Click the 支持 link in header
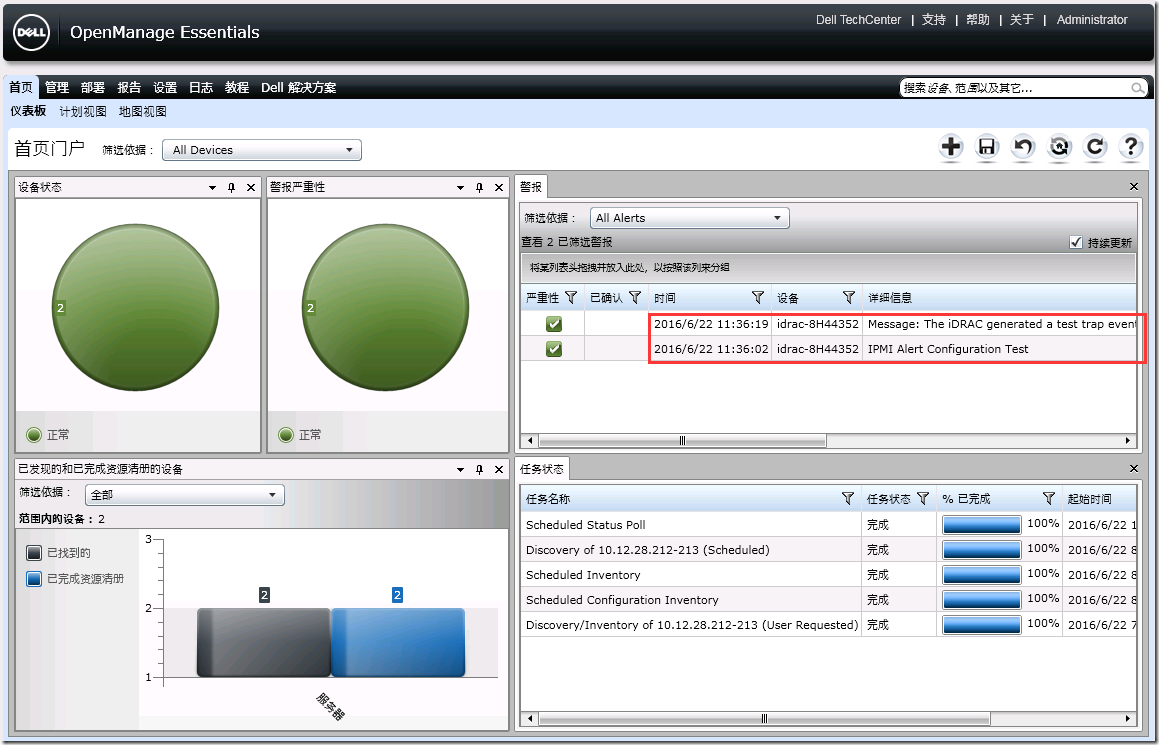This screenshot has width=1159, height=745. tap(934, 20)
